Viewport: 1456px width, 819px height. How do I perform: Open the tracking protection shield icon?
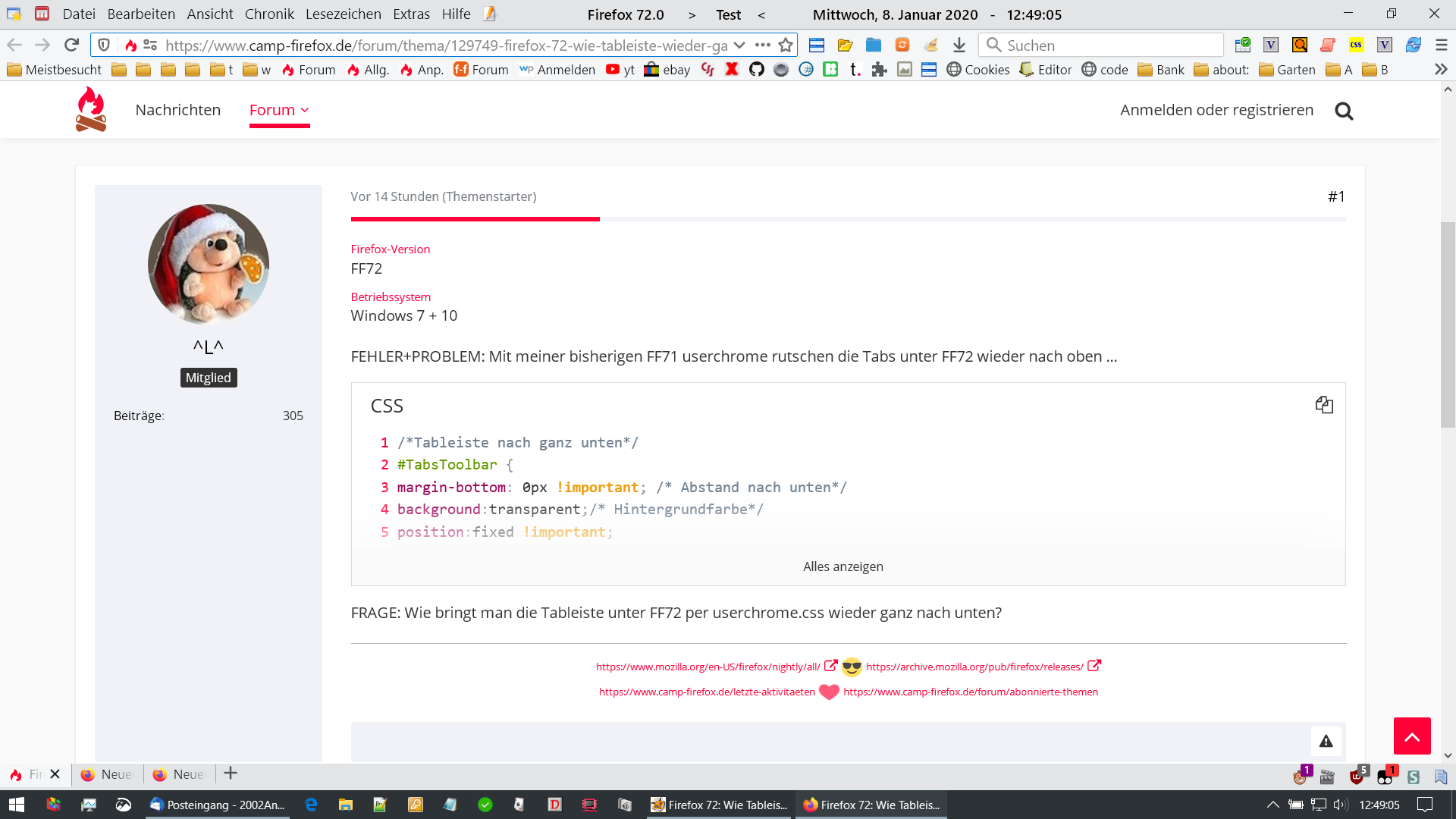coord(105,45)
